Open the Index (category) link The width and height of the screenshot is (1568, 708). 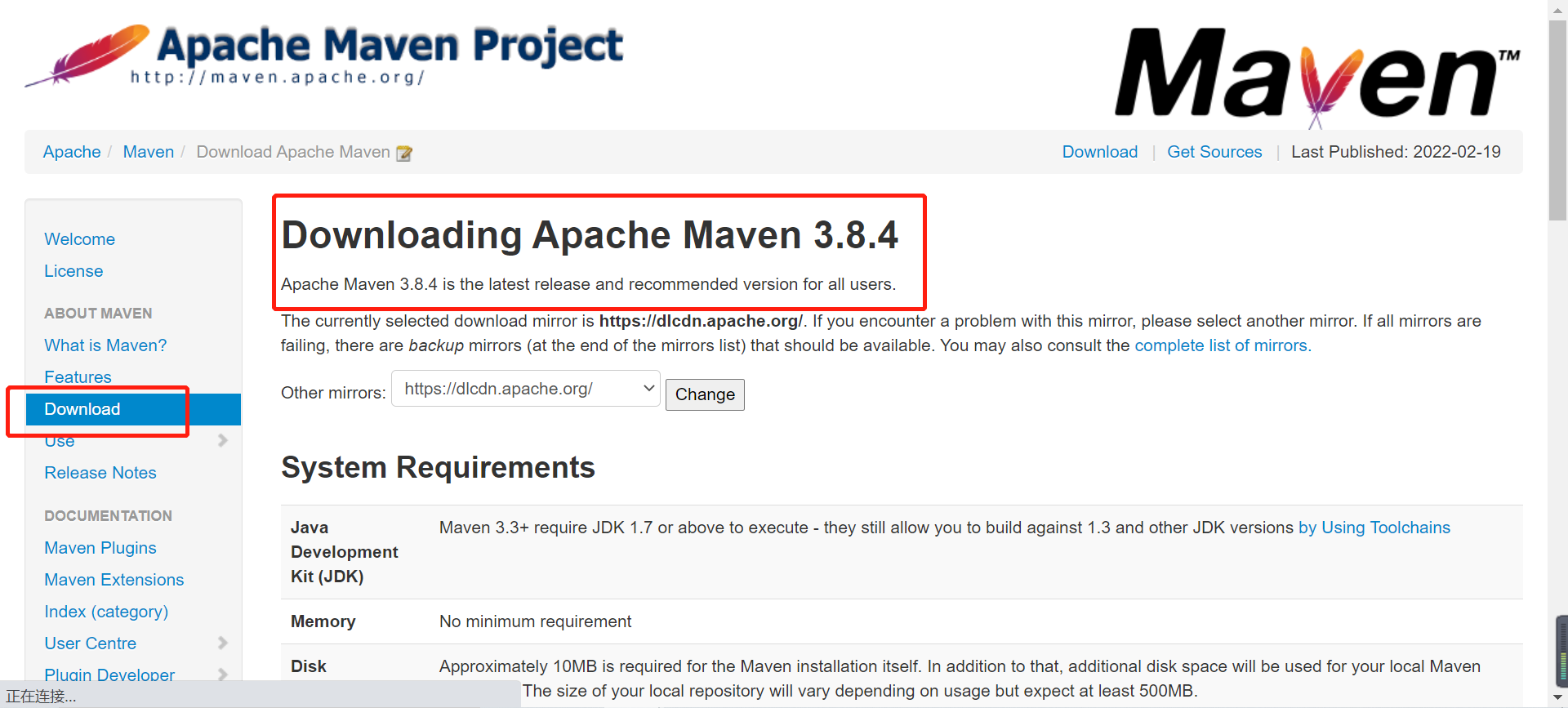[106, 612]
